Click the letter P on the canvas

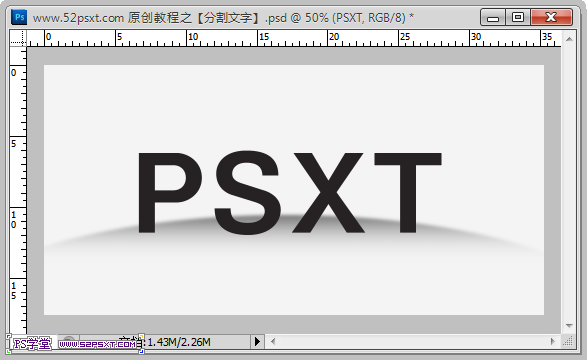click(x=170, y=192)
